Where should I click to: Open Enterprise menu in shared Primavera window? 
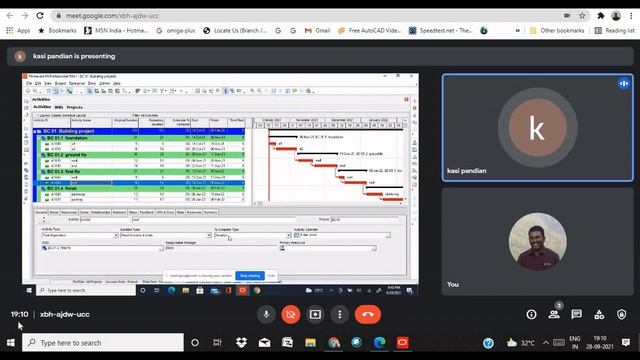tap(77, 83)
